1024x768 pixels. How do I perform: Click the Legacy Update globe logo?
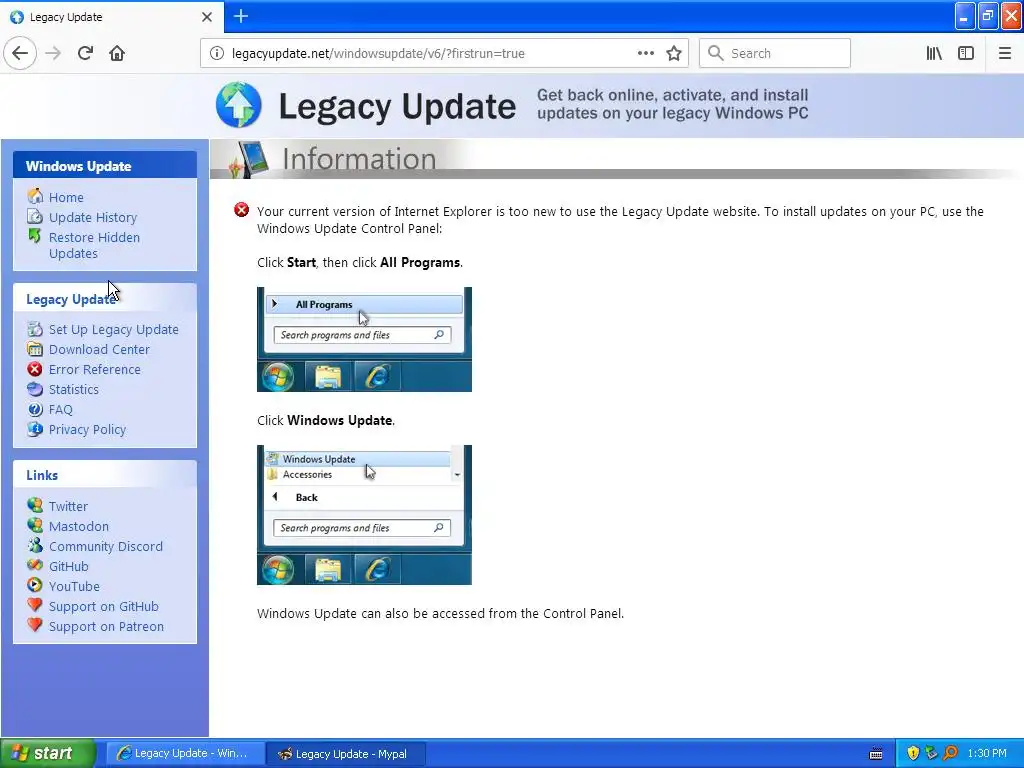tap(239, 104)
